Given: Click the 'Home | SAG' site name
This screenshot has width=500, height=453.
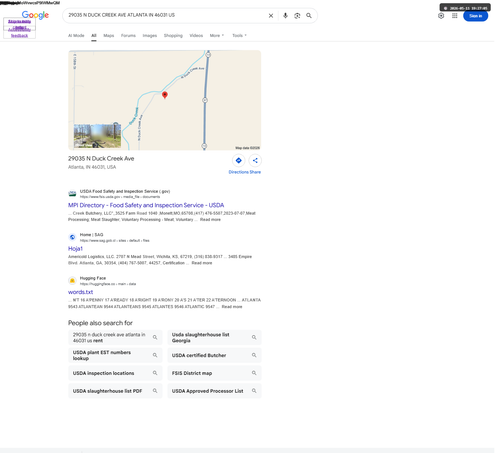Looking at the screenshot, I should [91, 235].
